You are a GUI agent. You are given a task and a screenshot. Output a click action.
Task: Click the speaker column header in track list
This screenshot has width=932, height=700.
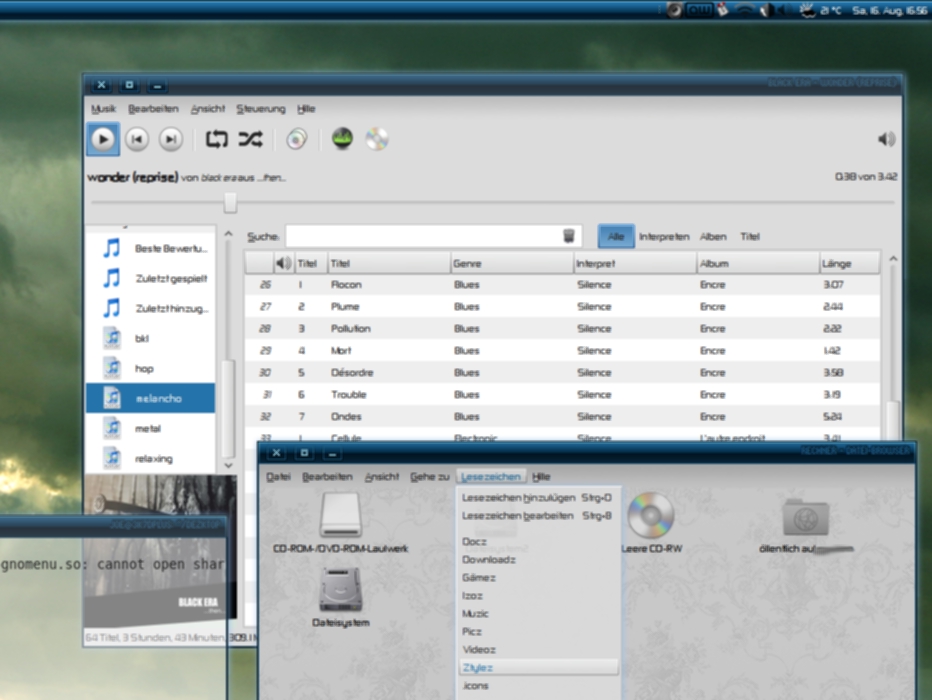pyautogui.click(x=284, y=263)
